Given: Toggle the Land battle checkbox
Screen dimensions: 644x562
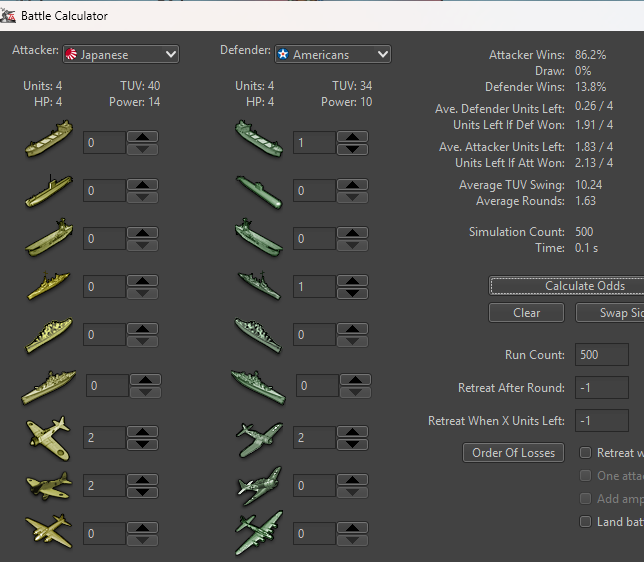Looking at the screenshot, I should 585,521.
